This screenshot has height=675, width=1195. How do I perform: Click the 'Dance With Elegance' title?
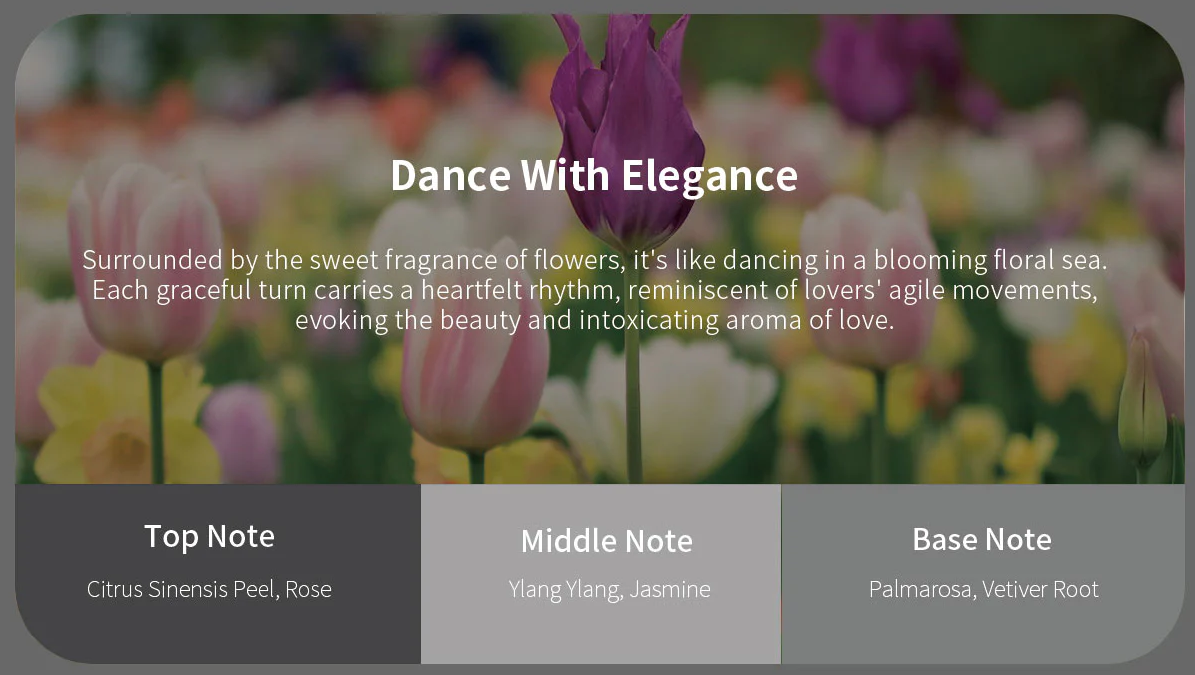click(x=594, y=175)
